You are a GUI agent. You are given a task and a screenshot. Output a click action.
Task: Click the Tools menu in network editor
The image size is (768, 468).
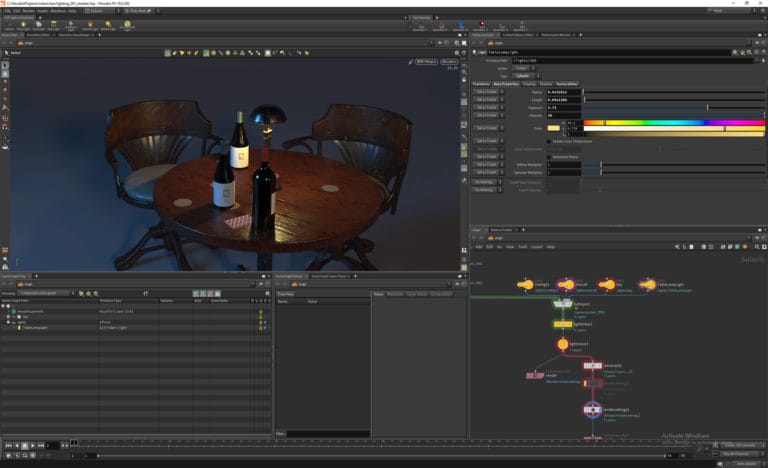tap(522, 246)
